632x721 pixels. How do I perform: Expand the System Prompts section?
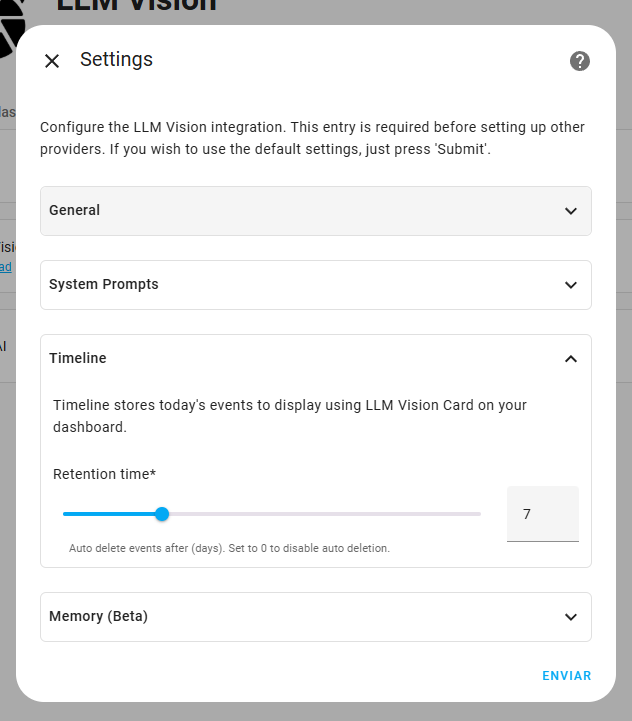coord(316,285)
